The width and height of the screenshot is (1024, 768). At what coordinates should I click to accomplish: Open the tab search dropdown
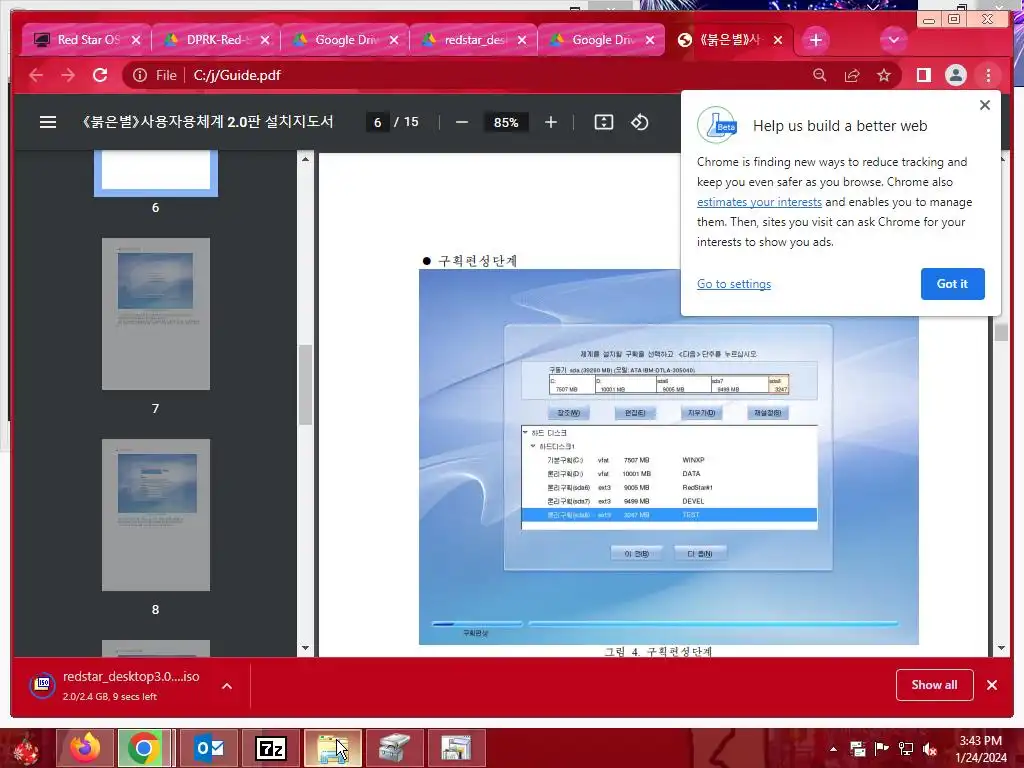click(893, 40)
